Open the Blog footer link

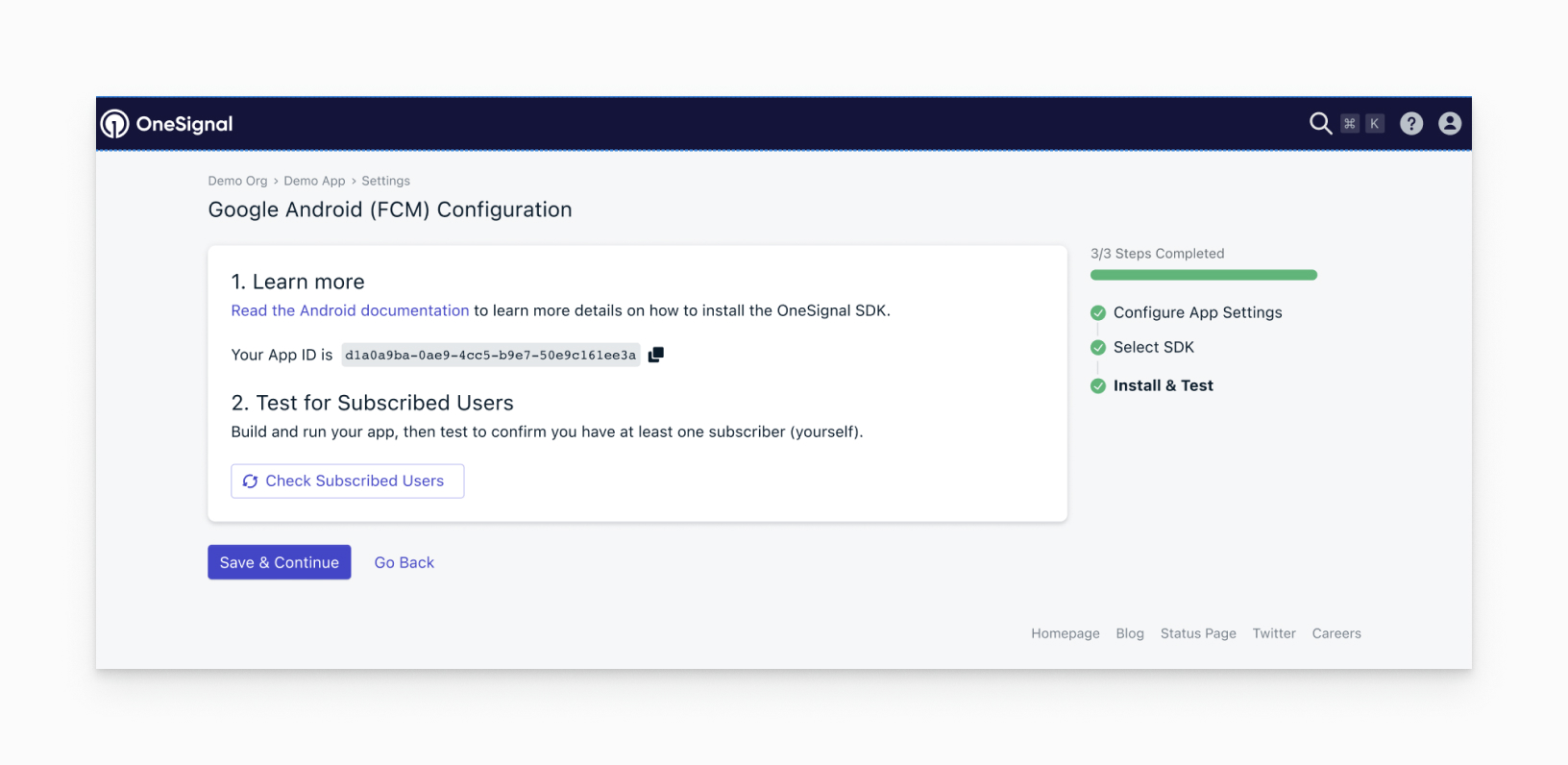tap(1130, 633)
